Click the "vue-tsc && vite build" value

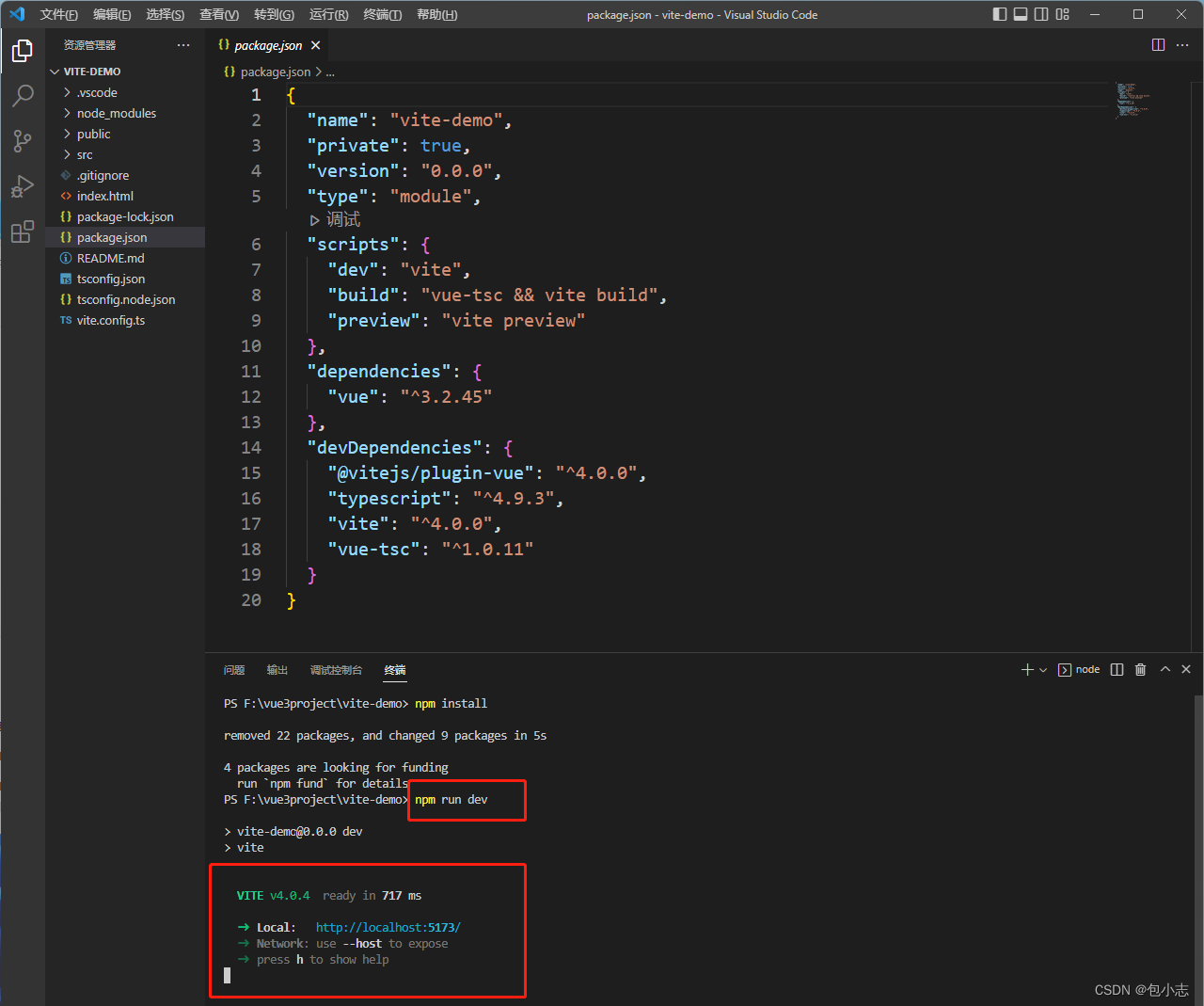539,295
